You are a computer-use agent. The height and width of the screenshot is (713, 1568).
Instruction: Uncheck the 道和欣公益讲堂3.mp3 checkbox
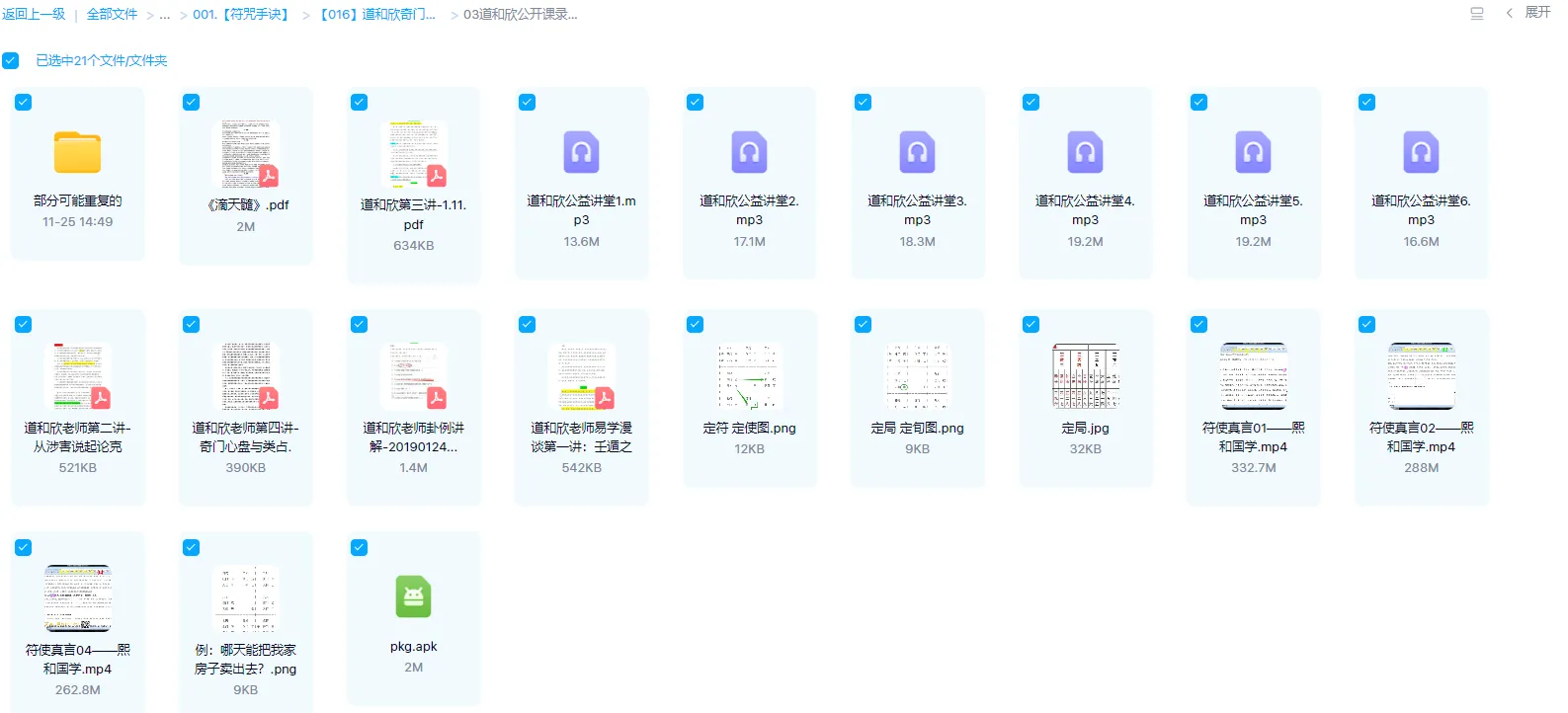click(864, 103)
